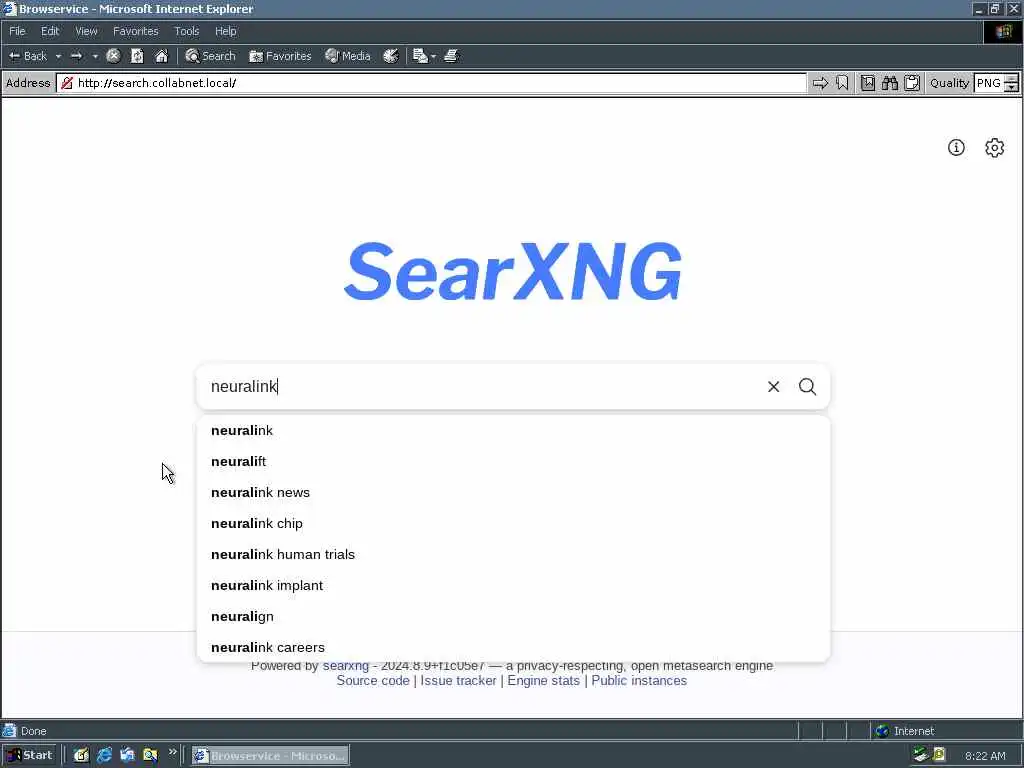Image resolution: width=1024 pixels, height=768 pixels.
Task: Click the green network tray icon
Action: tap(921, 755)
